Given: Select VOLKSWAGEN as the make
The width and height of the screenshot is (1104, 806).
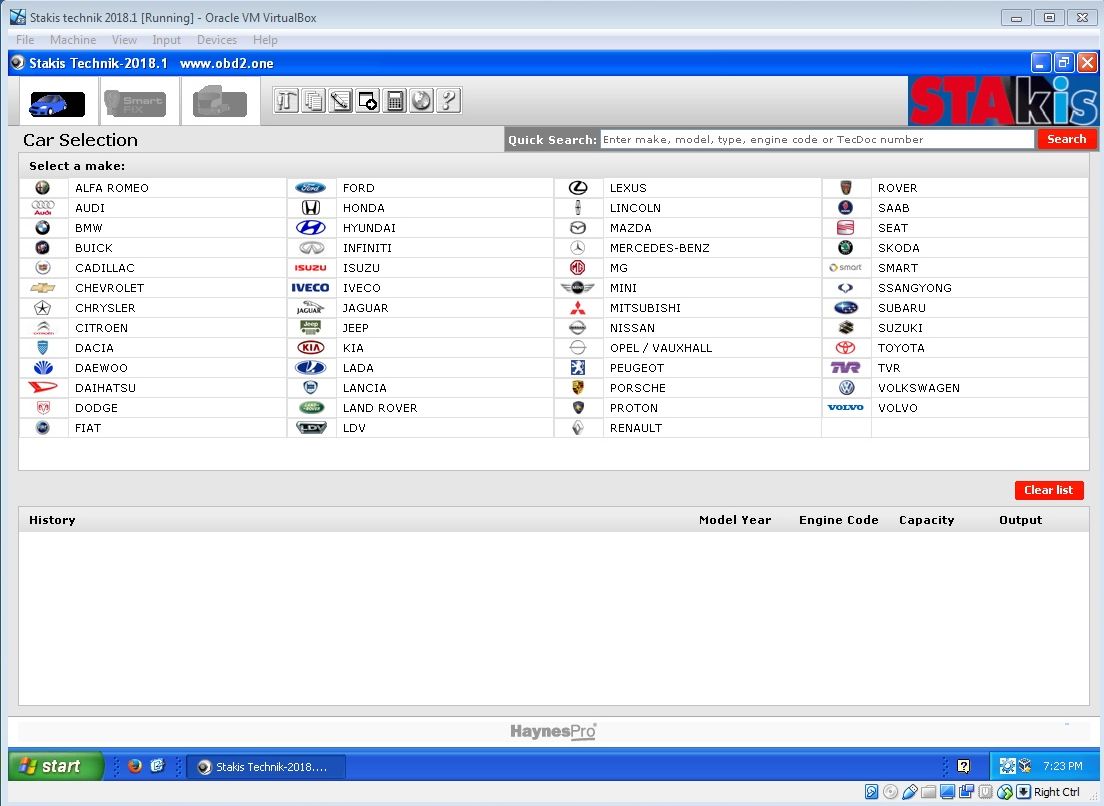Looking at the screenshot, I should click(x=918, y=388).
